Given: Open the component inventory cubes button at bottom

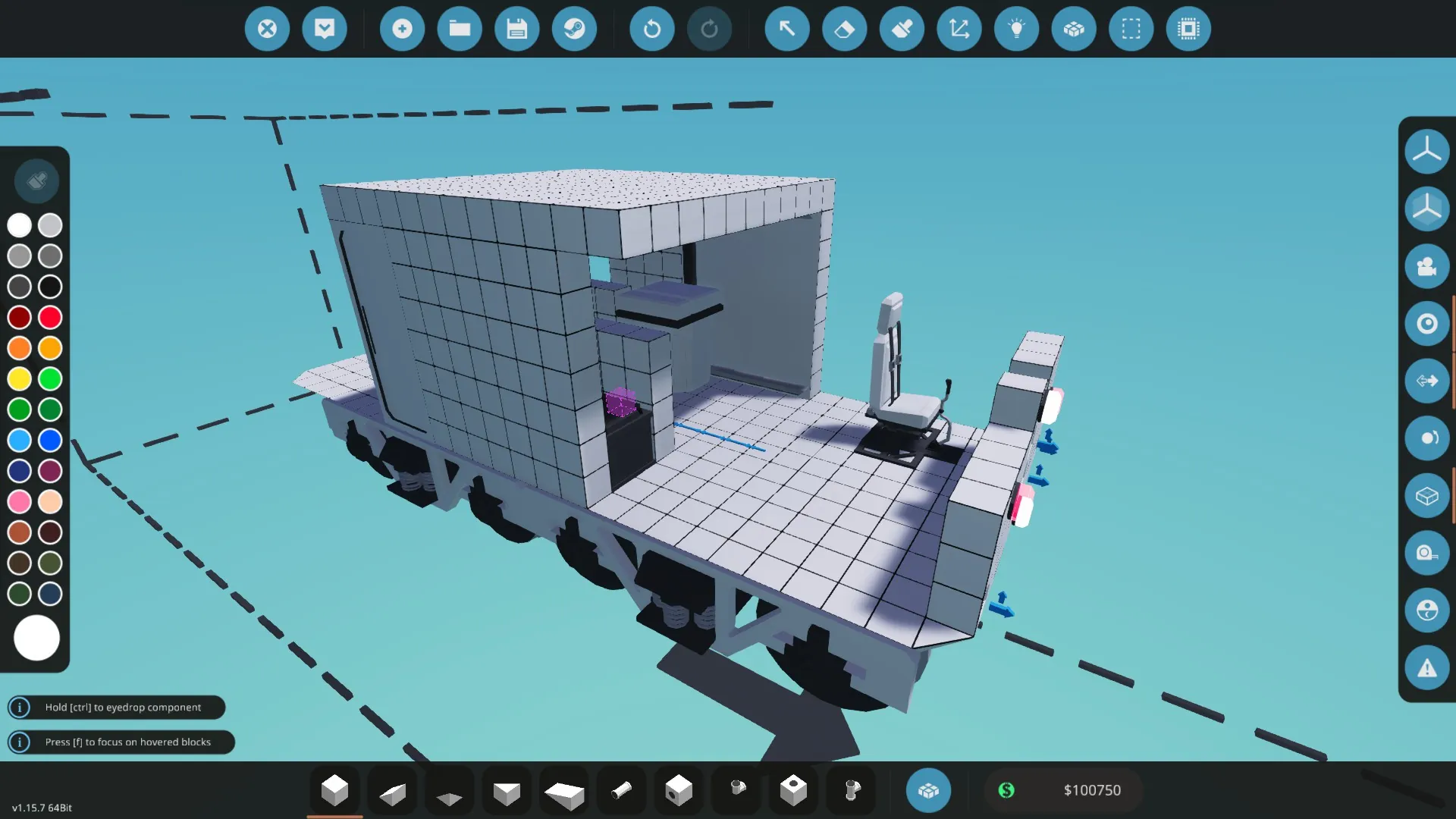Looking at the screenshot, I should (928, 790).
